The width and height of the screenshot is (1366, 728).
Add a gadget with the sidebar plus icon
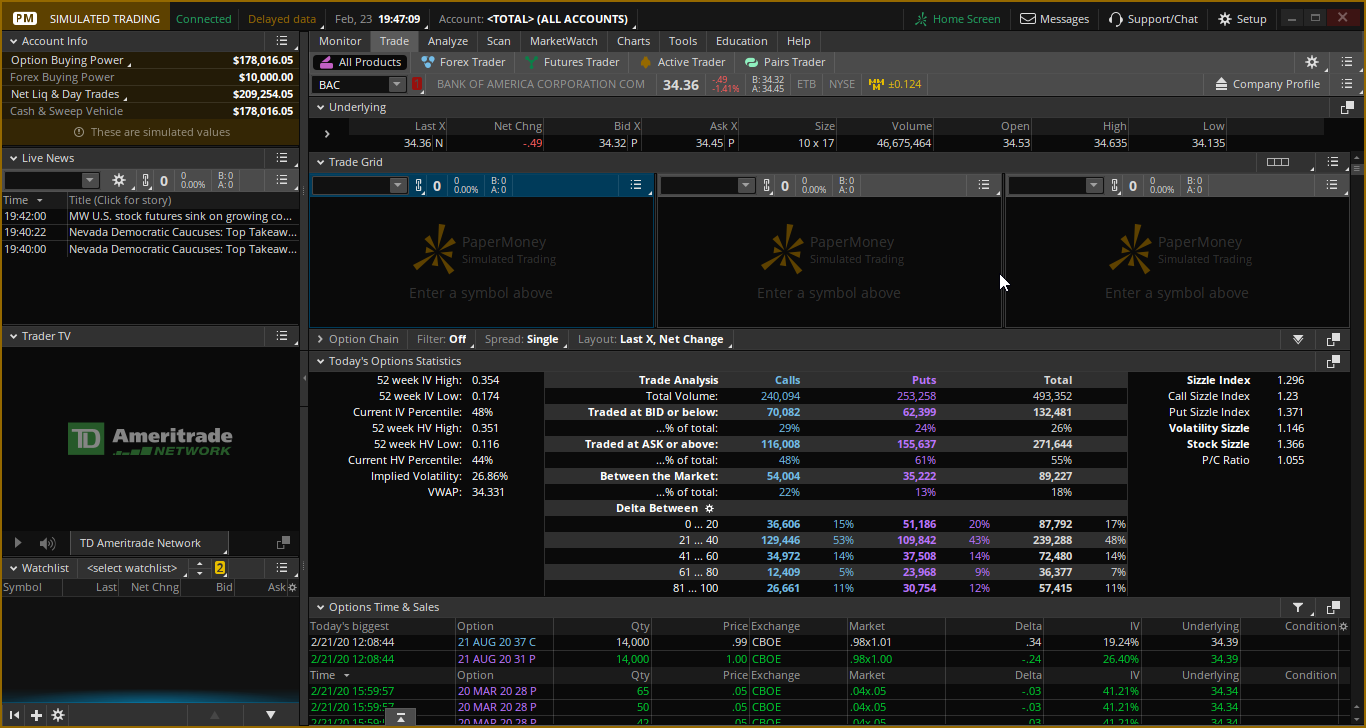point(36,715)
